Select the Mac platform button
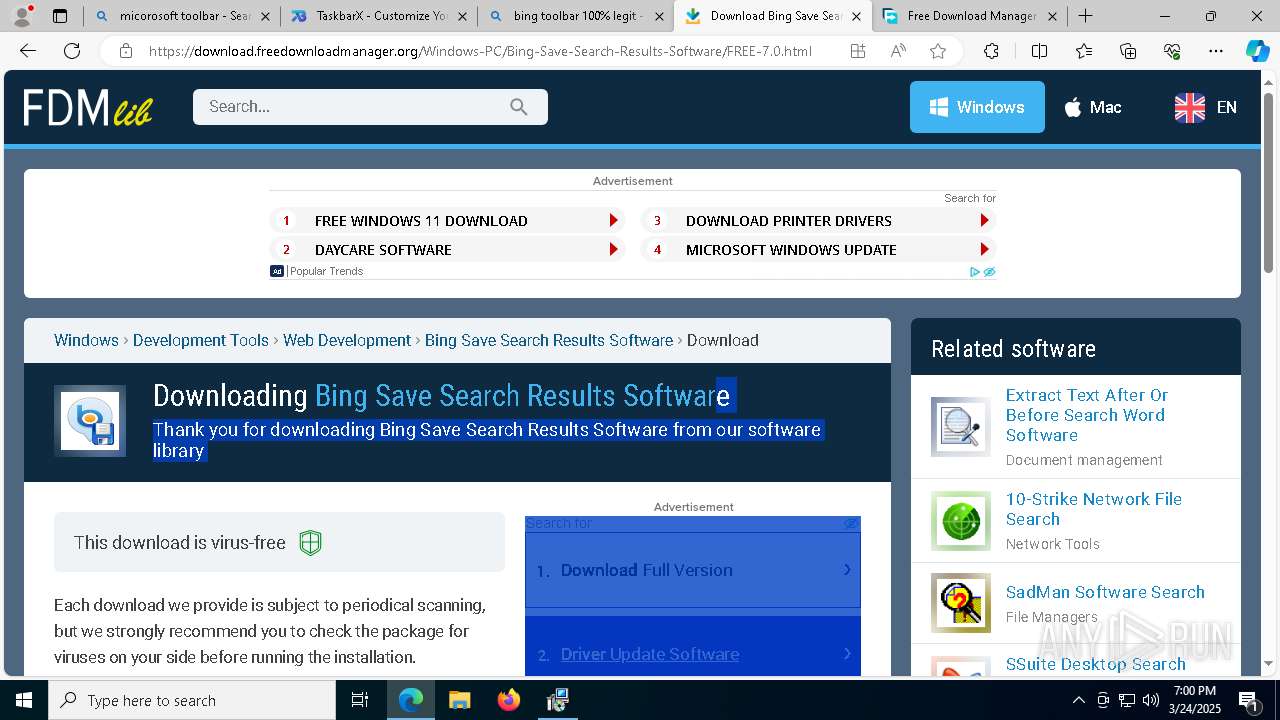 coord(1092,107)
